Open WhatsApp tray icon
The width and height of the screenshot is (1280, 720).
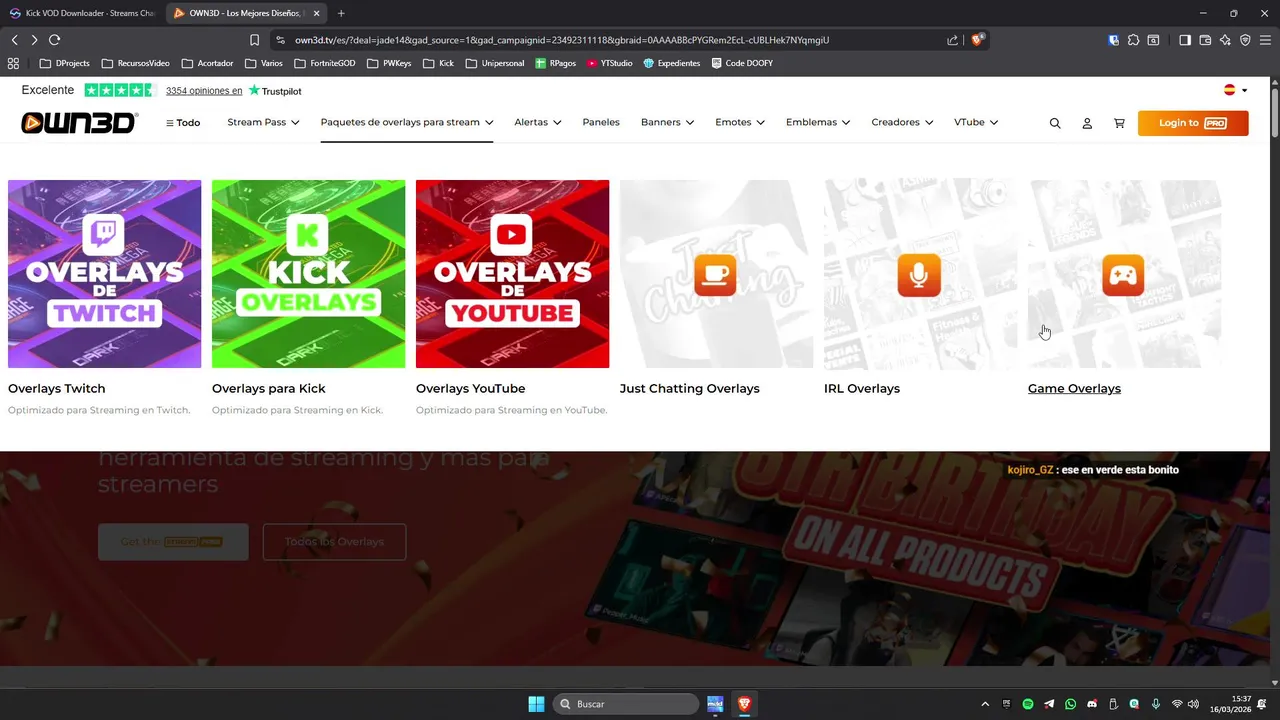click(1071, 704)
